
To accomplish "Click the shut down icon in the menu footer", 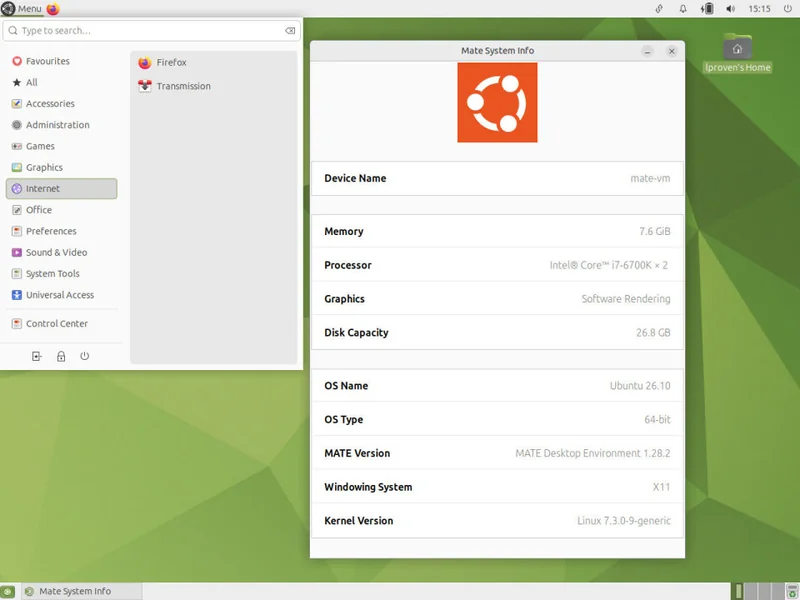I will 85,356.
